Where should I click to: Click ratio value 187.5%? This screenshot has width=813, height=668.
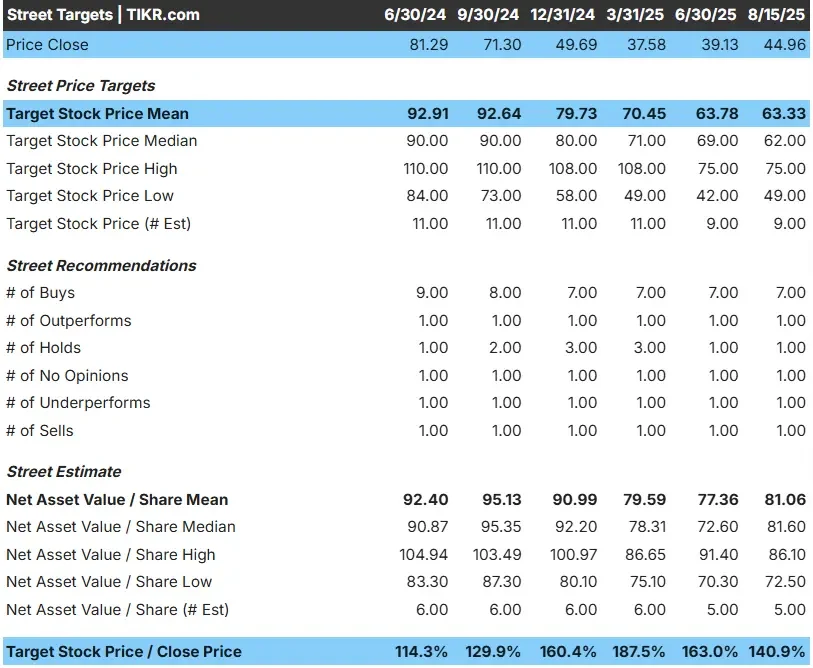[x=639, y=651]
